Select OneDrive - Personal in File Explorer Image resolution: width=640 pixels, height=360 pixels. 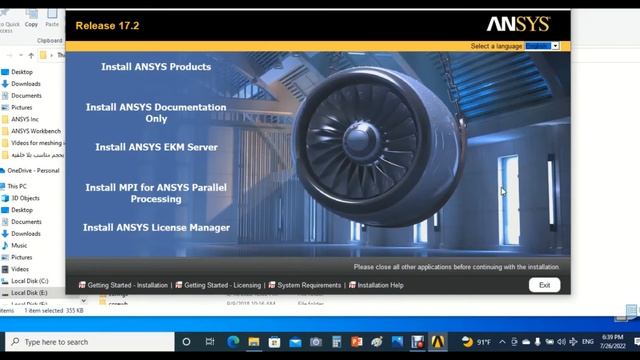tap(33, 171)
